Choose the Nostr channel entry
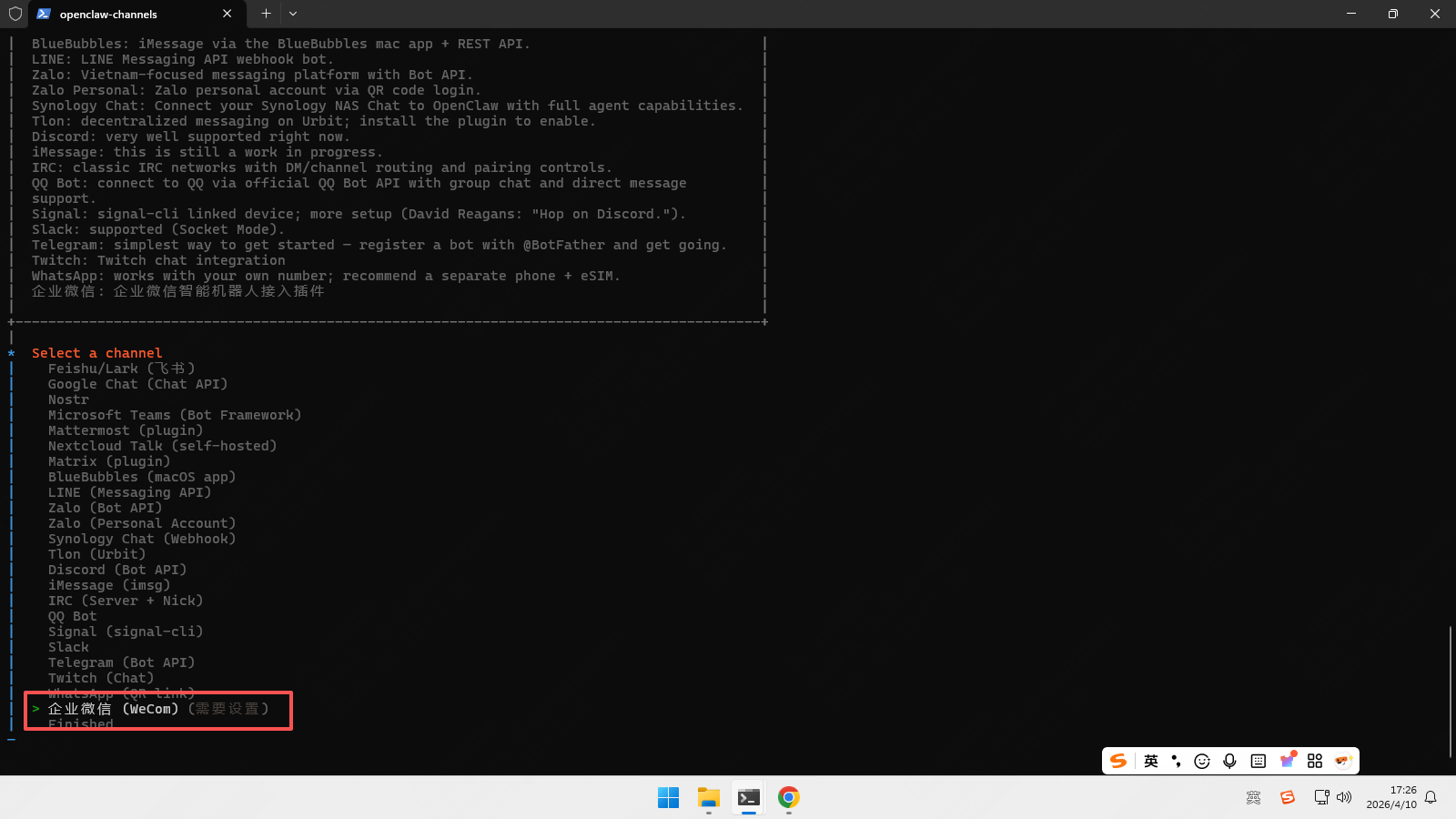This screenshot has height=819, width=1456. pyautogui.click(x=68, y=399)
